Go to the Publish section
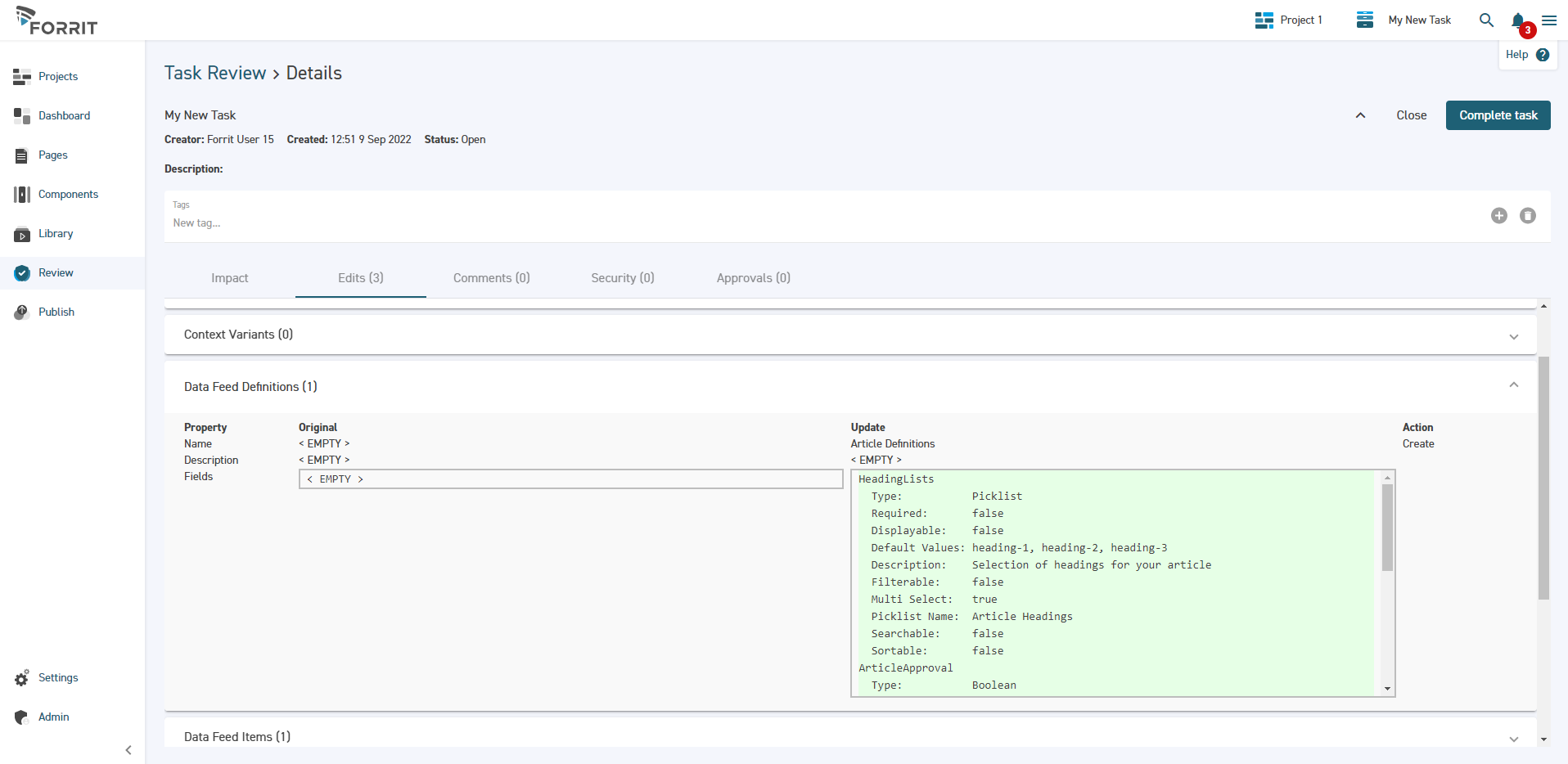This screenshot has height=764, width=1568. point(55,312)
